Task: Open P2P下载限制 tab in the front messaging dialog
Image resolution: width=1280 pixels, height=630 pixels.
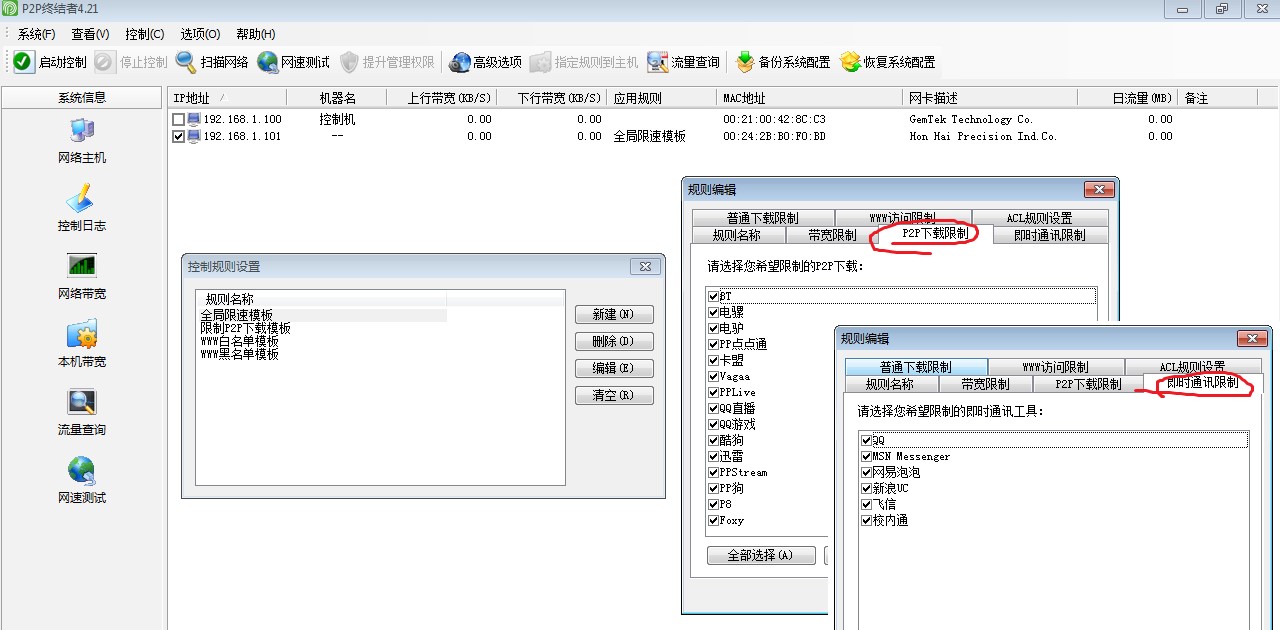Action: pos(1088,384)
